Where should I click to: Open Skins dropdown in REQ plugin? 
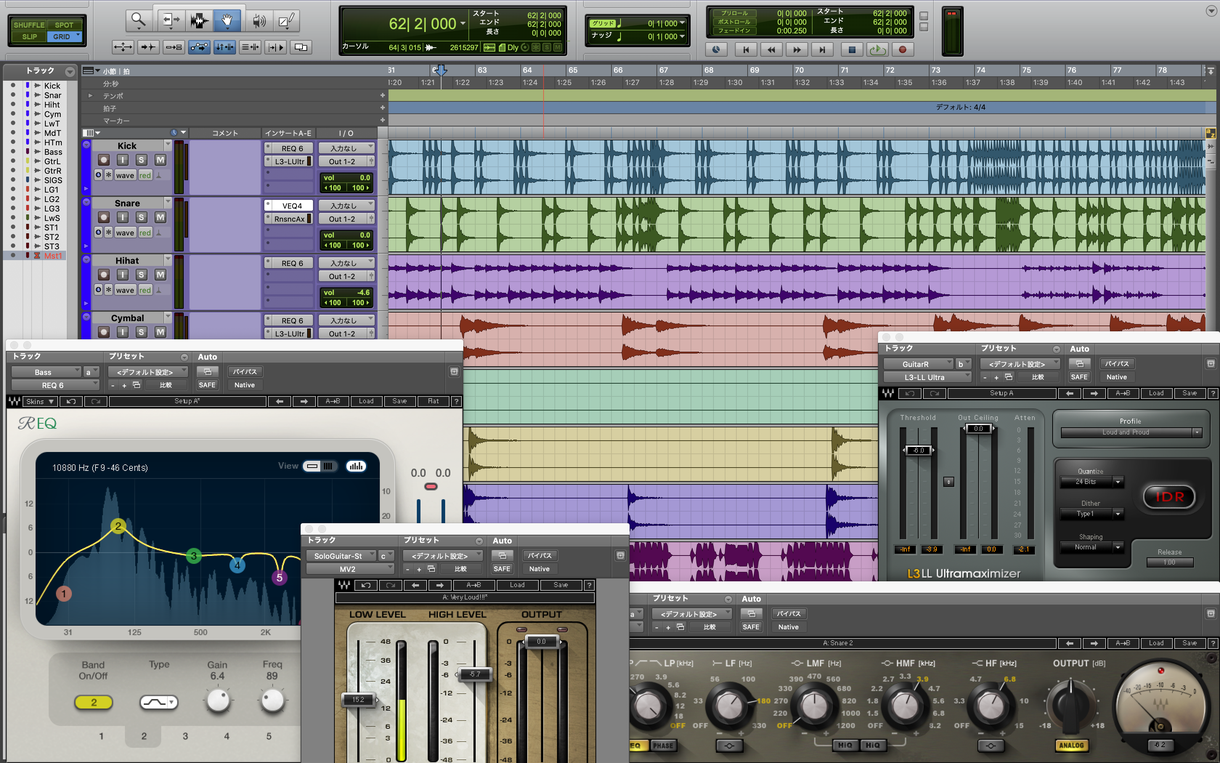(38, 401)
